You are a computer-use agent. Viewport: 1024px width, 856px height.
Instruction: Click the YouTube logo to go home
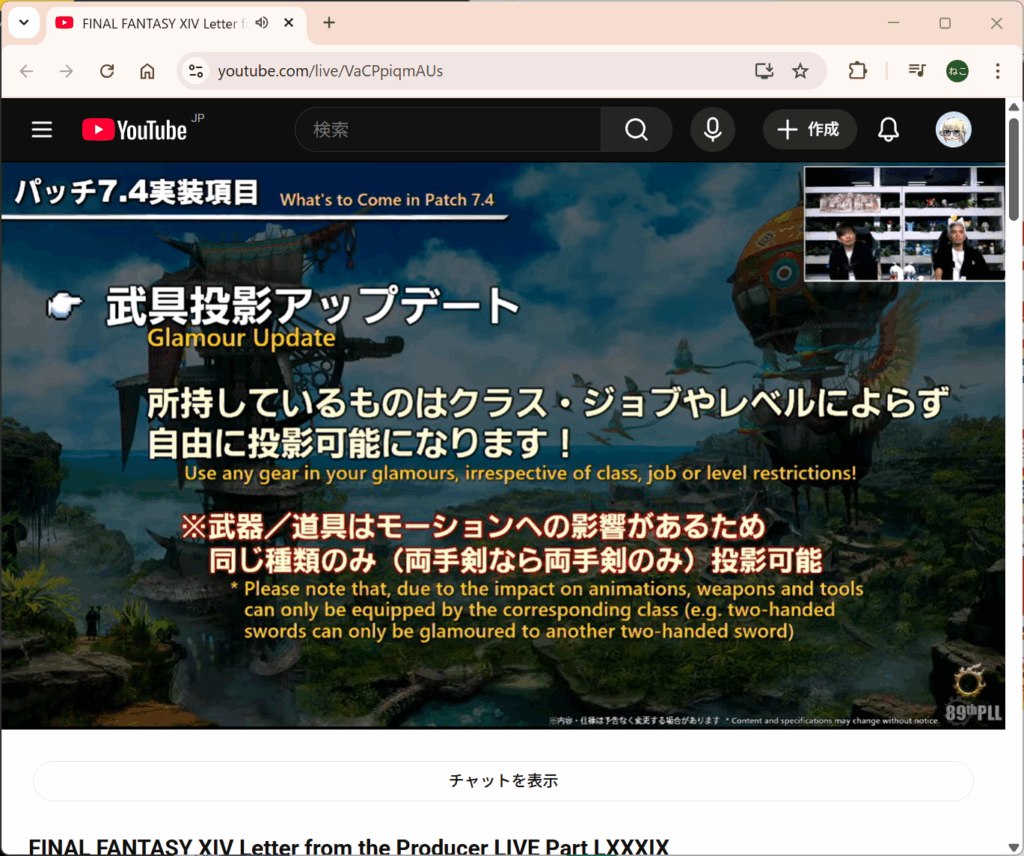[x=134, y=130]
